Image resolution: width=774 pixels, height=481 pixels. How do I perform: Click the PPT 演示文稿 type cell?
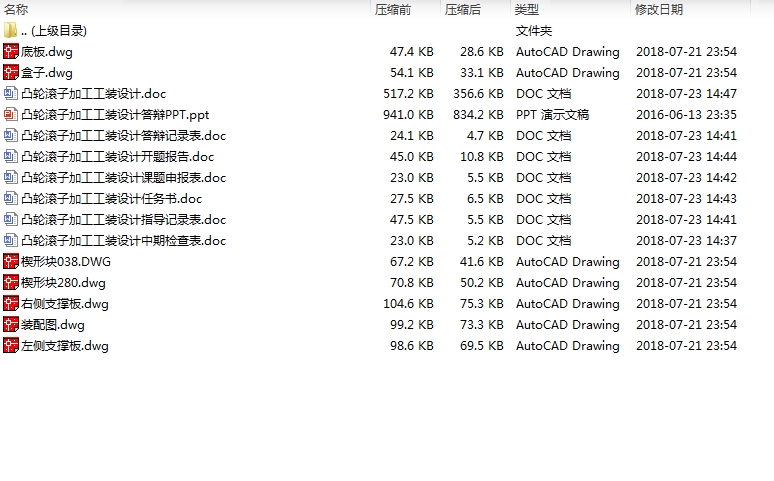pos(552,115)
